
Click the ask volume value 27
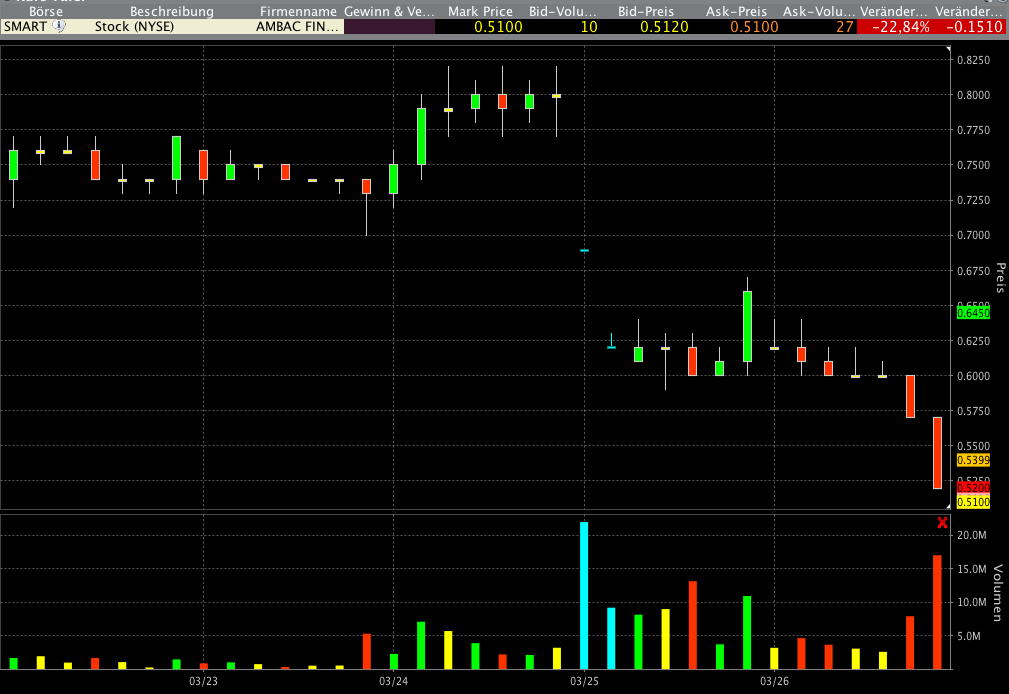(x=845, y=27)
